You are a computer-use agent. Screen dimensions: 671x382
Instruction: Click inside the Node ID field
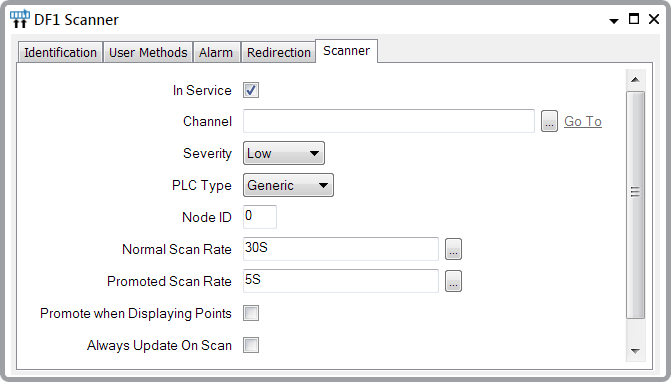pos(260,217)
